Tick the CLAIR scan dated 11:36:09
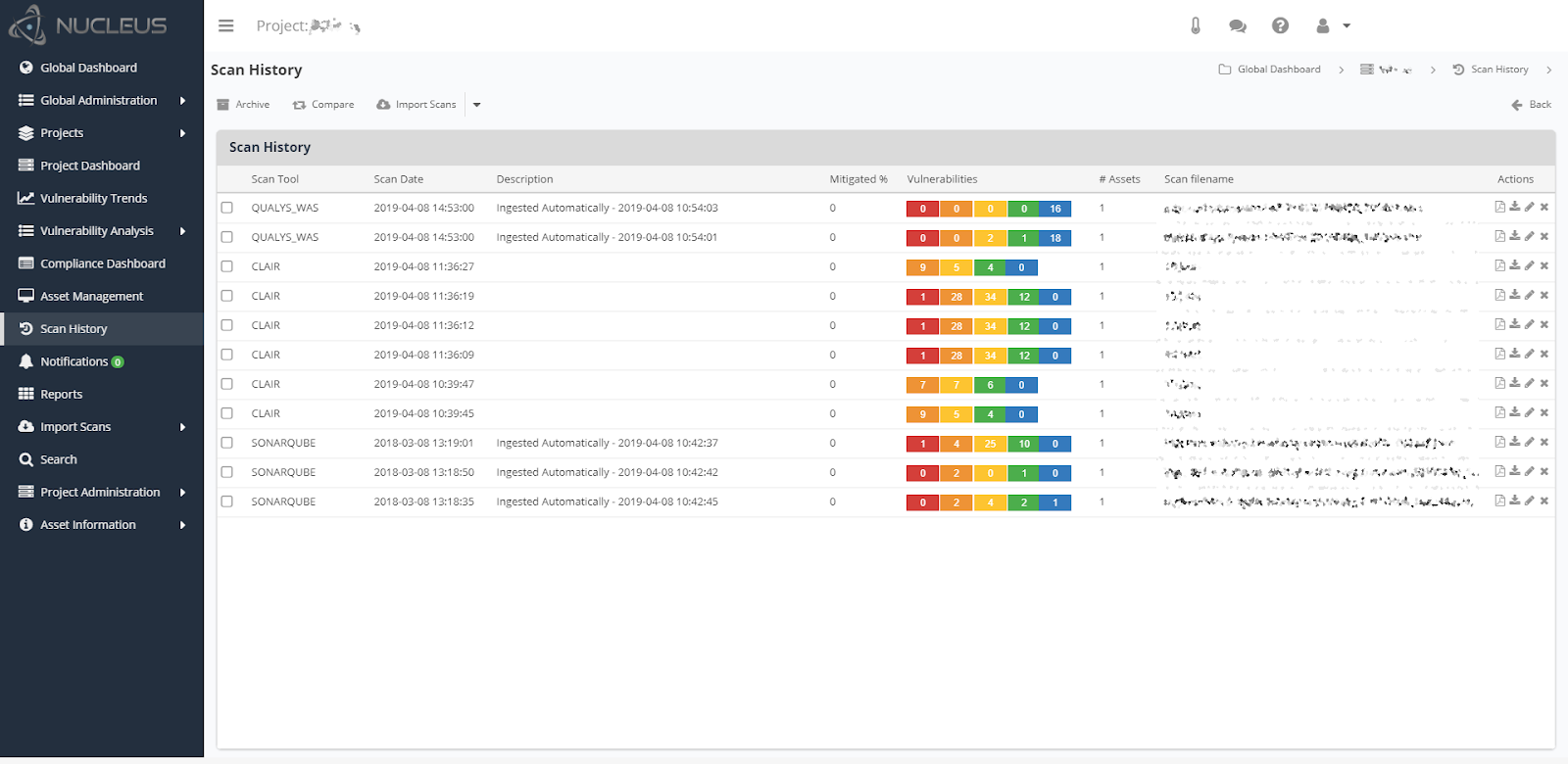This screenshot has width=1568, height=764. (x=227, y=355)
